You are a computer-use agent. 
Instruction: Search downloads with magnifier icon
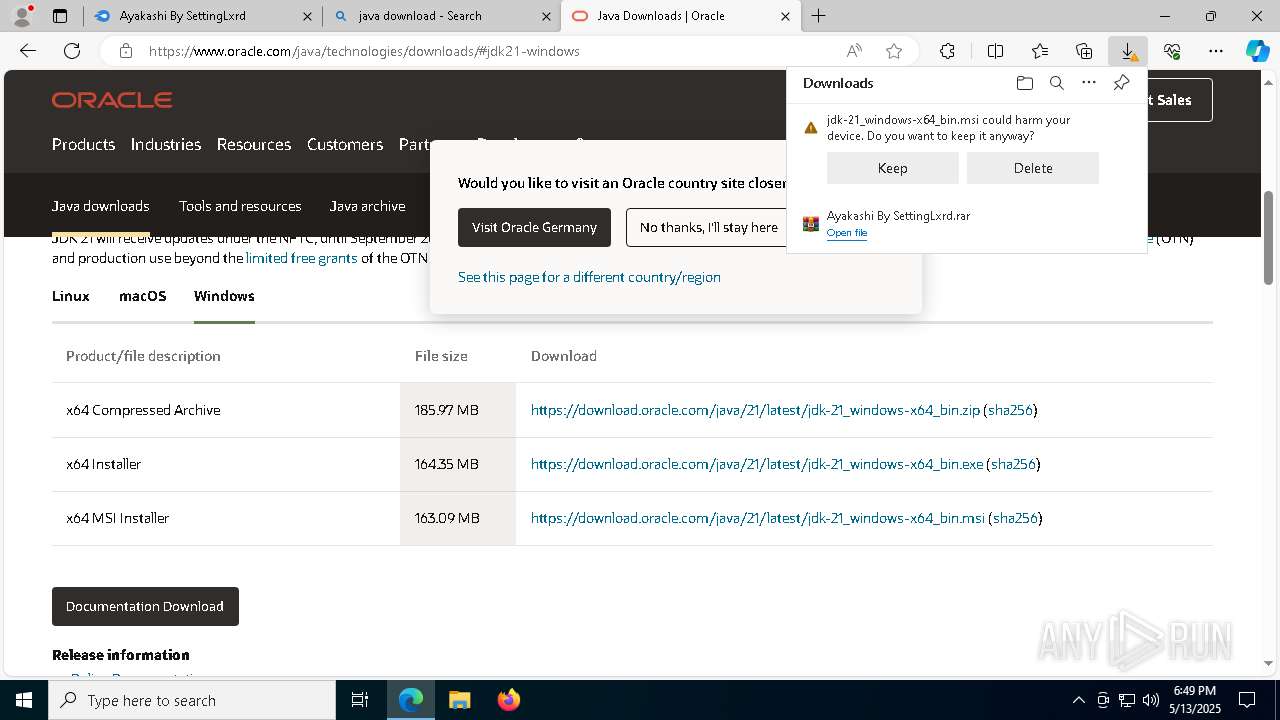point(1056,83)
